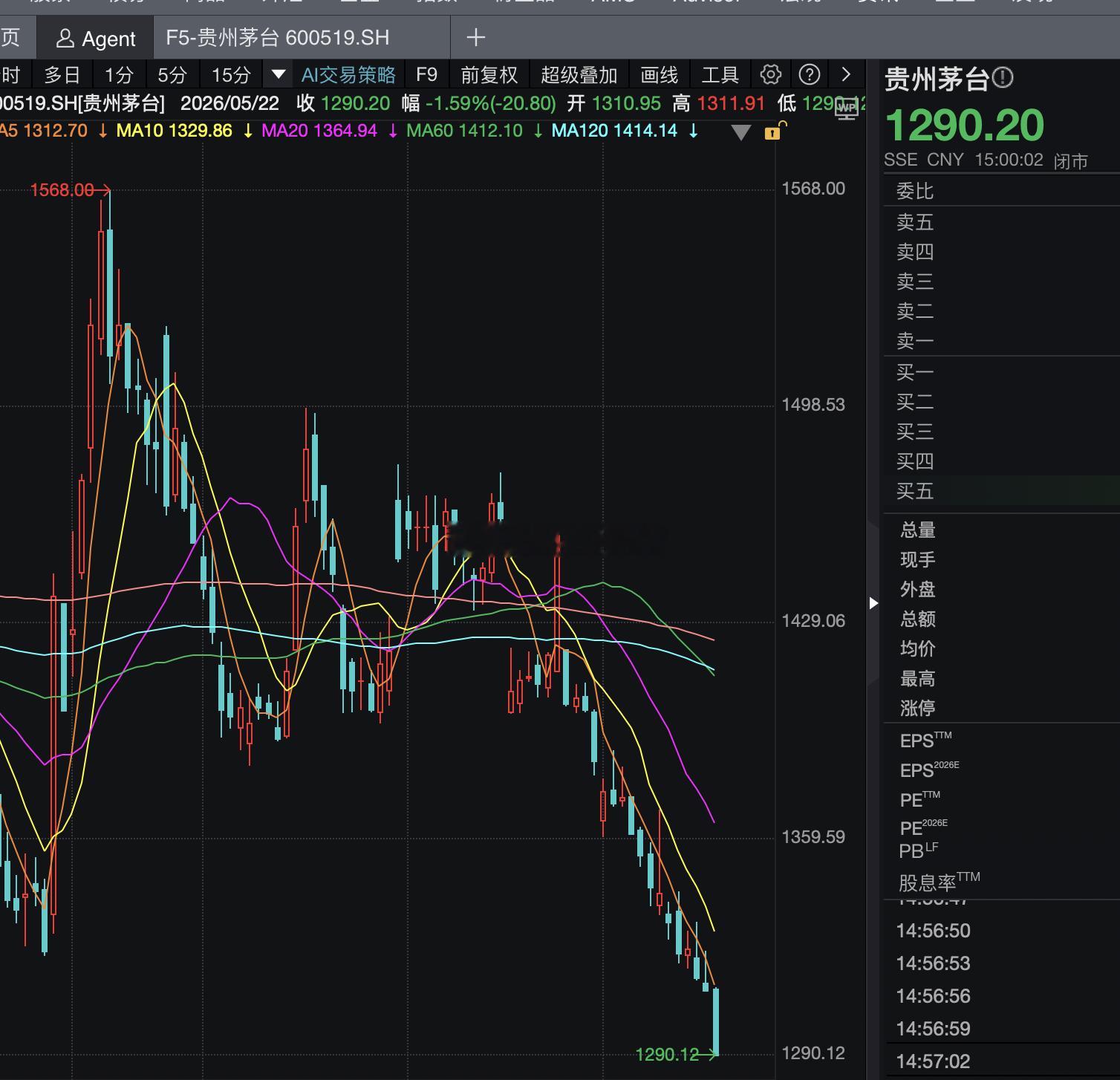Image resolution: width=1120 pixels, height=1080 pixels.
Task: Toggle the orange lock icon on chart
Action: 773,131
